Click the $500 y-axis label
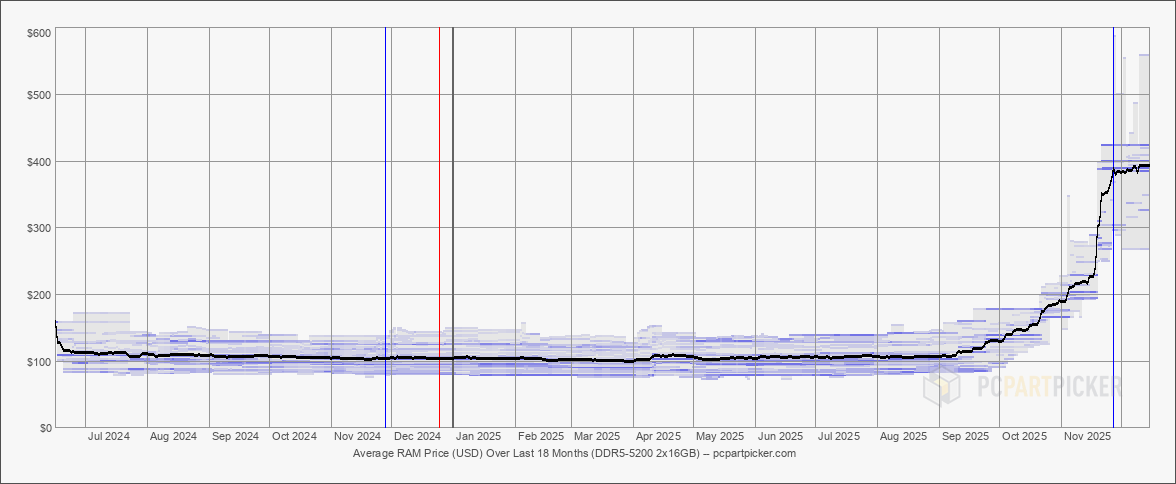Image resolution: width=1176 pixels, height=484 pixels. 40,95
